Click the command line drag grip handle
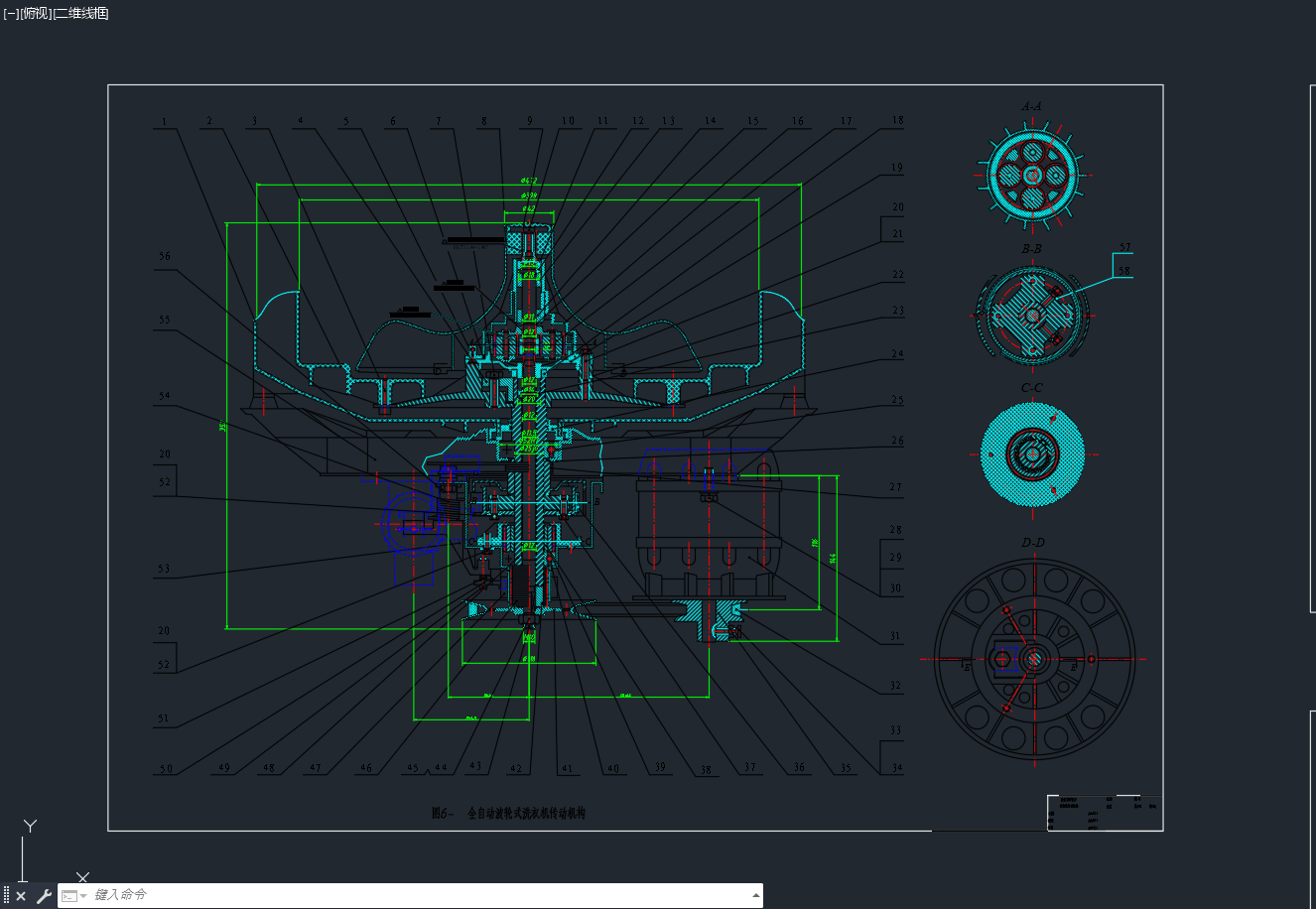Image resolution: width=1316 pixels, height=909 pixels. [7, 896]
